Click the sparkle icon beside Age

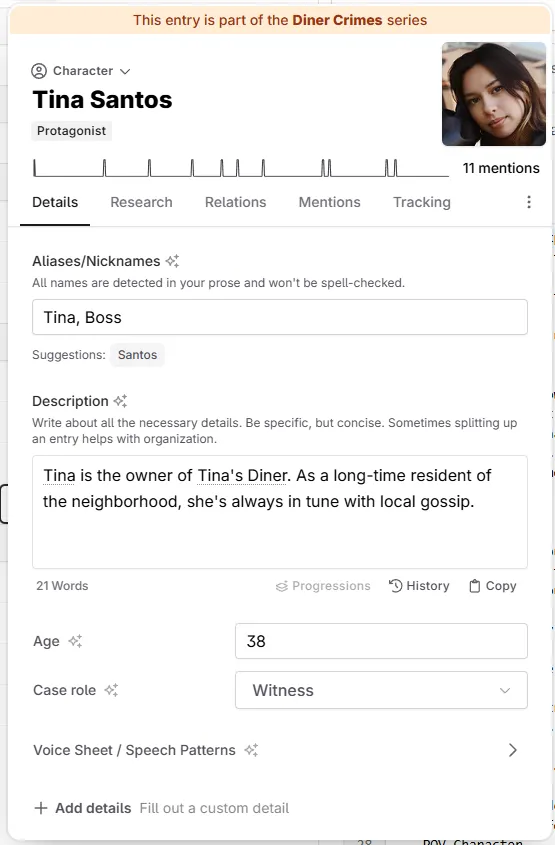coord(75,641)
